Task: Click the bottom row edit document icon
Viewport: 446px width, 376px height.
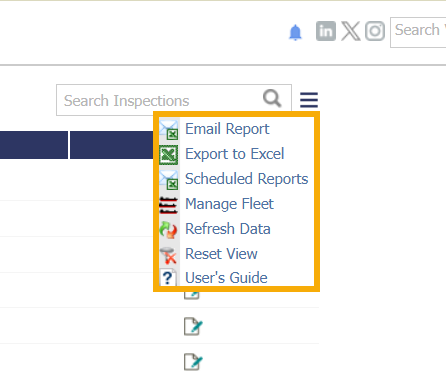Action: coord(193,362)
